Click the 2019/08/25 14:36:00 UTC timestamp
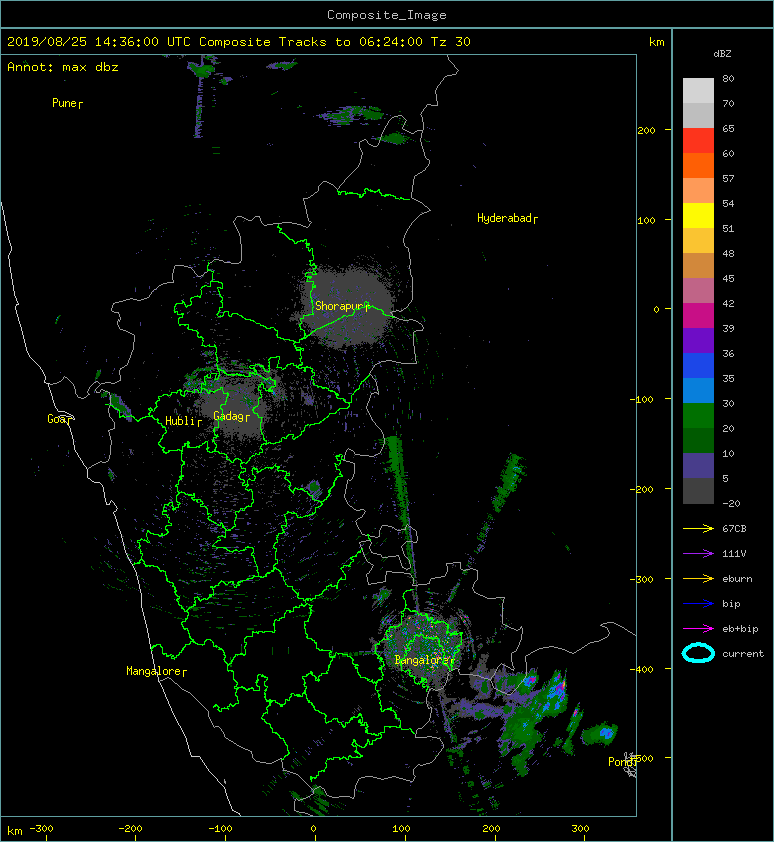Viewport: 774px width, 842px height. click(99, 42)
